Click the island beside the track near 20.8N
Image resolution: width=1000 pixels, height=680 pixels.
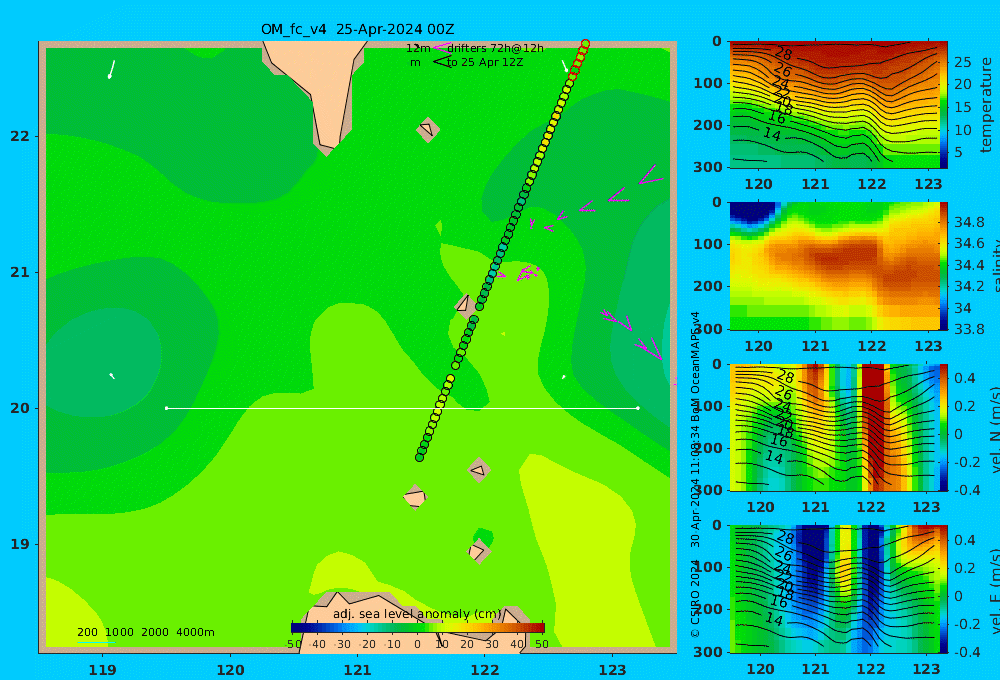click(464, 304)
